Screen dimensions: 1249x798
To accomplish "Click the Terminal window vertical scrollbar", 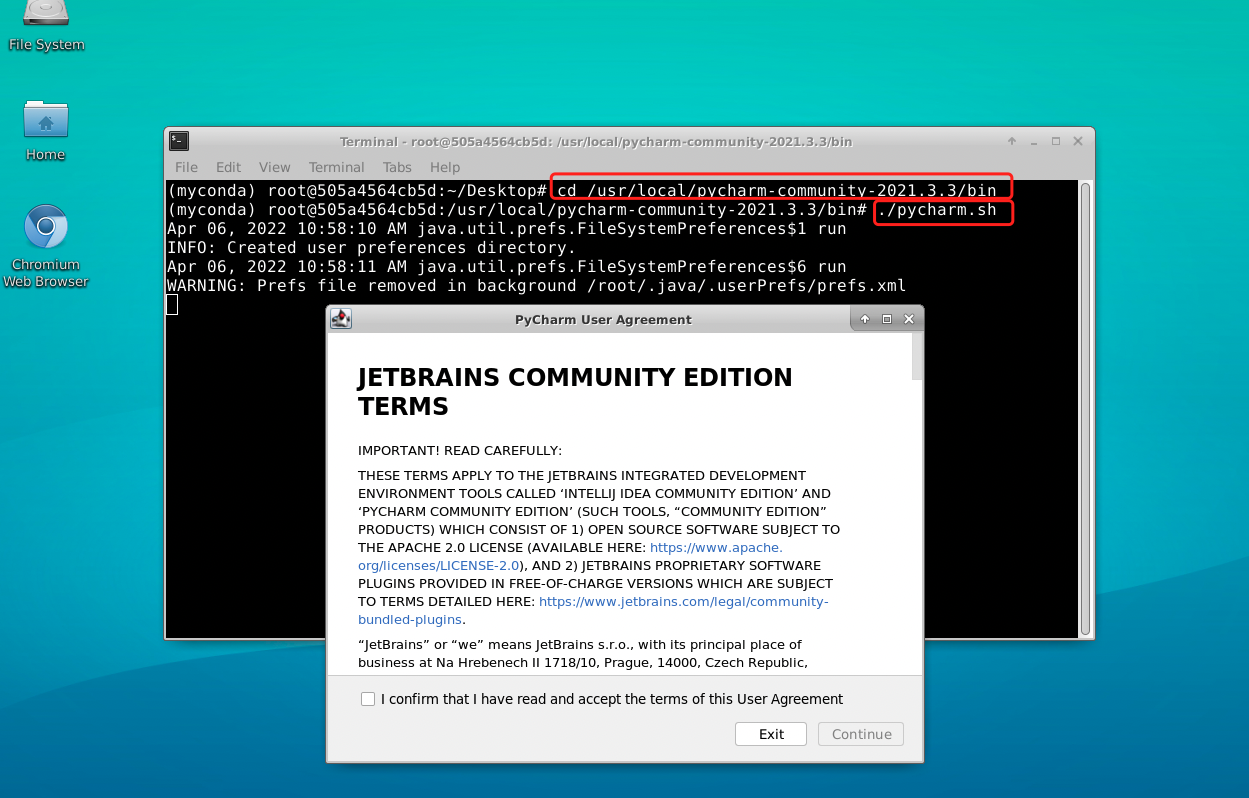I will [1085, 408].
